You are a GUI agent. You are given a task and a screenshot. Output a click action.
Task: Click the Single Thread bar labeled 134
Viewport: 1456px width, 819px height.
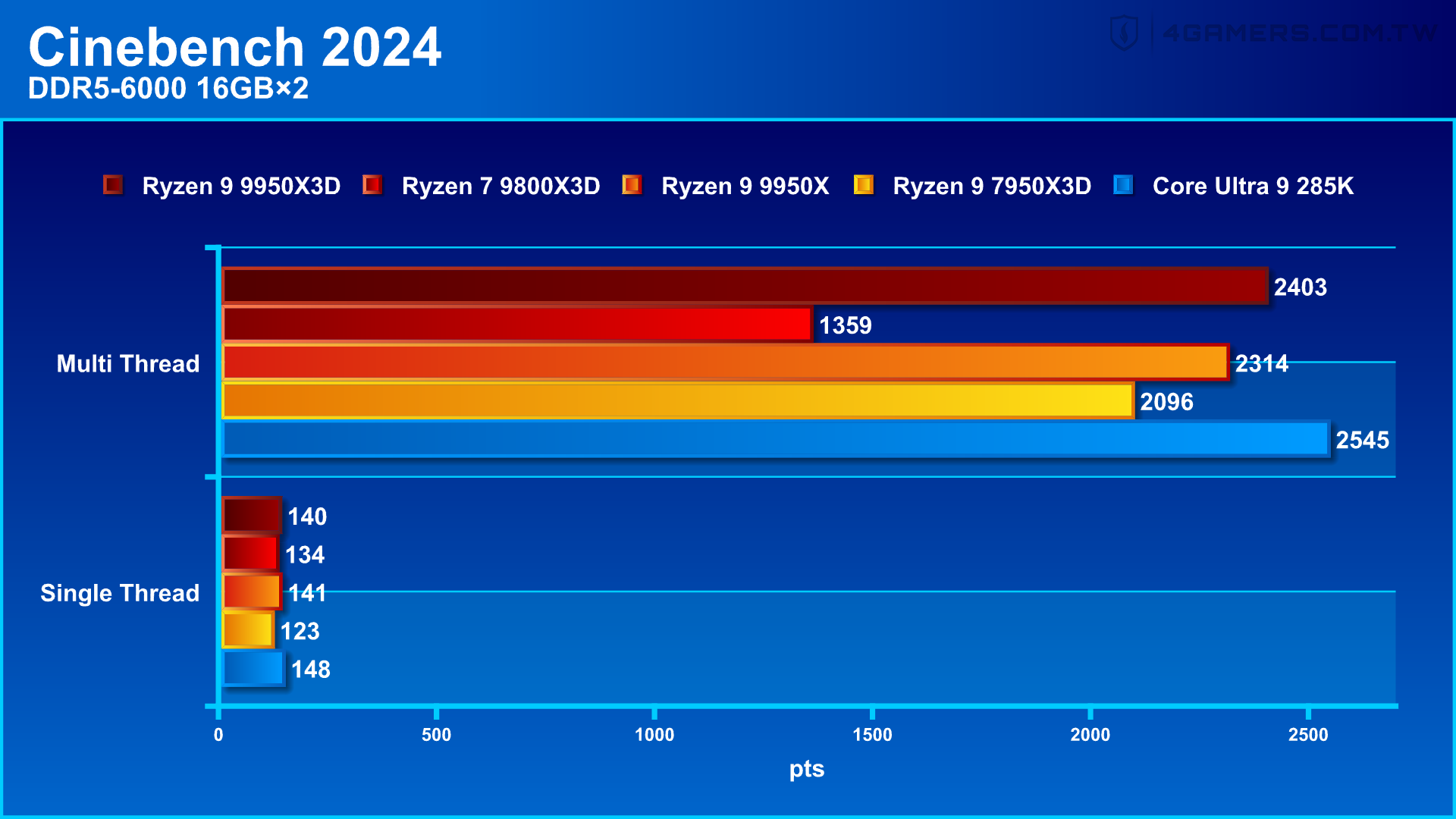tap(250, 554)
